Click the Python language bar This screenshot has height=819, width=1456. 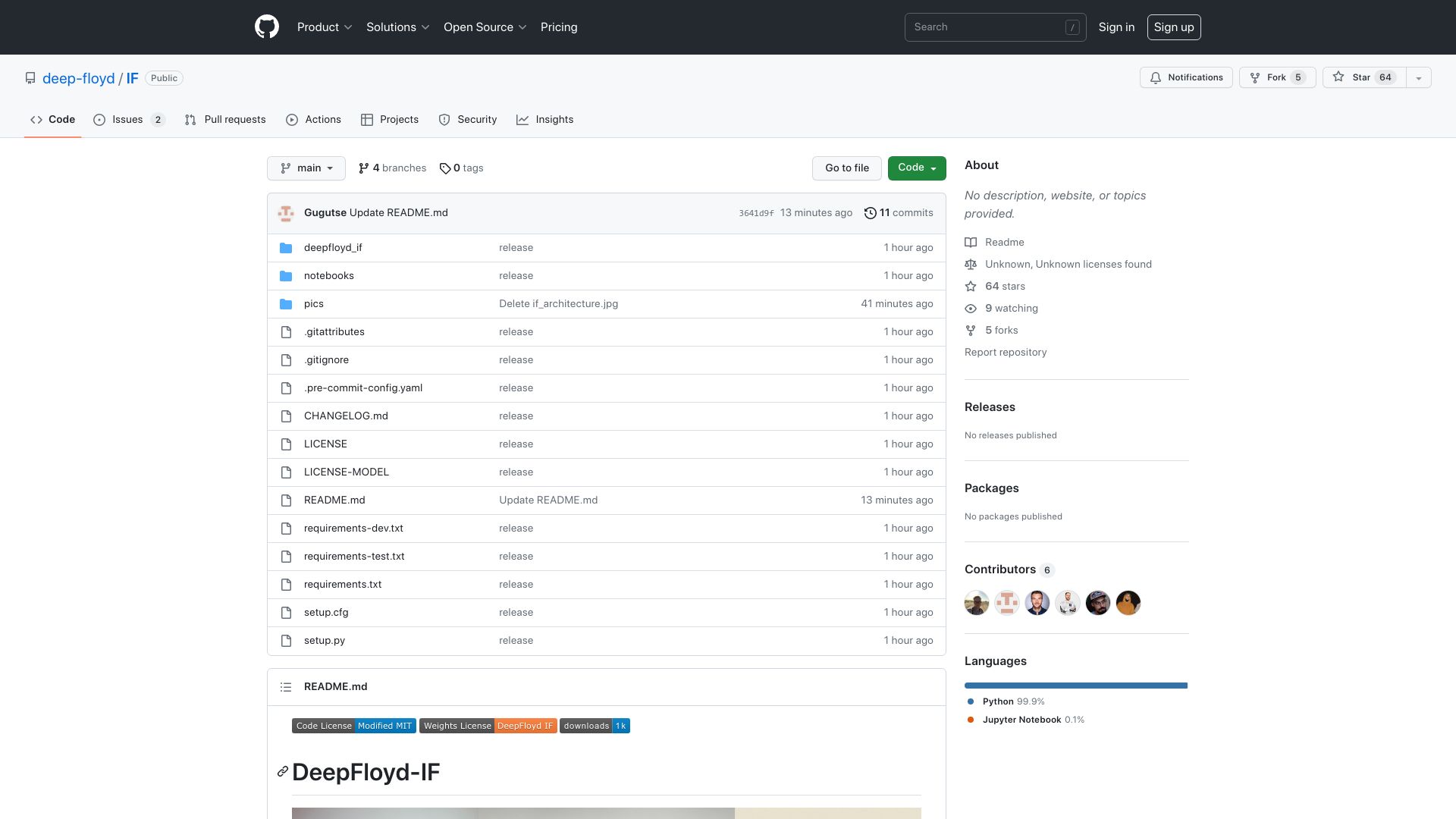click(1076, 686)
